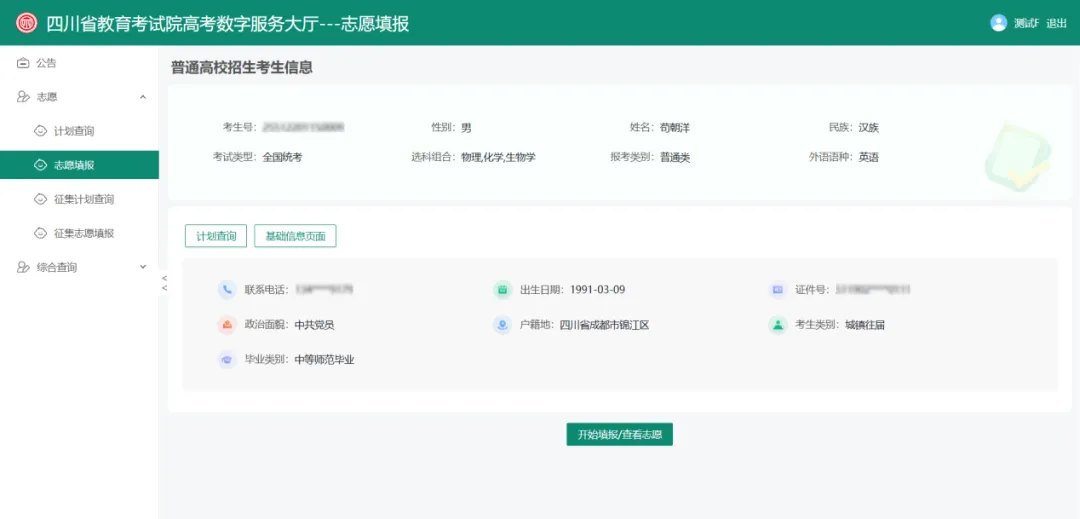Click the 基础信息页面 button

click(x=295, y=236)
